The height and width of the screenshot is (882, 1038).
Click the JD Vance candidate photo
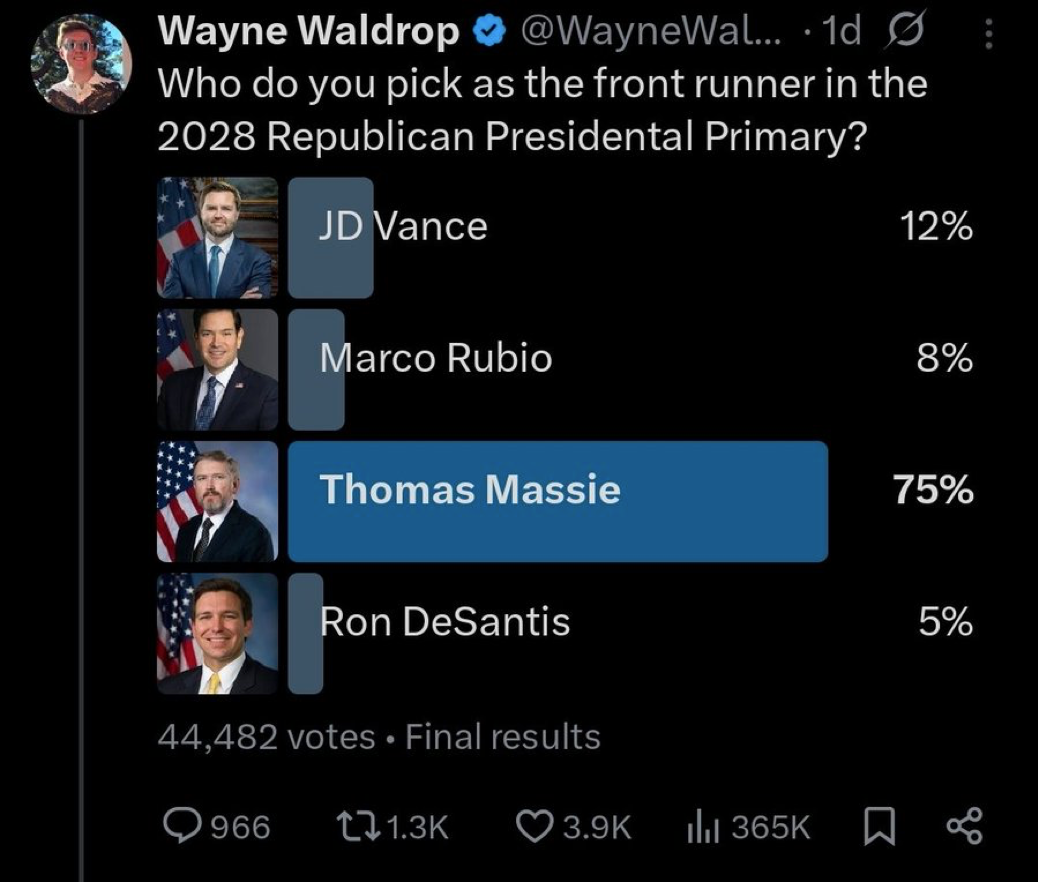pos(217,238)
